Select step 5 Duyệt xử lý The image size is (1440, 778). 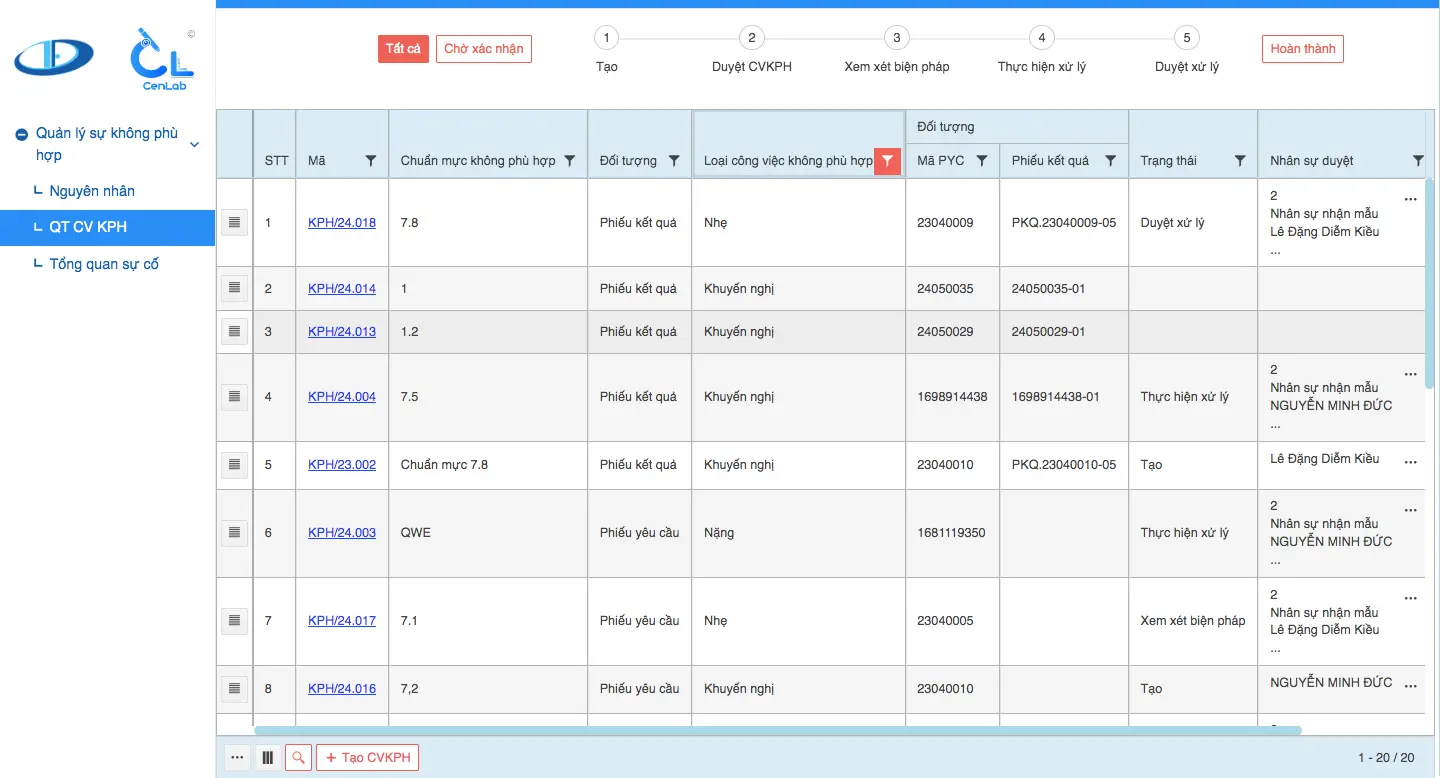pyautogui.click(x=1186, y=39)
